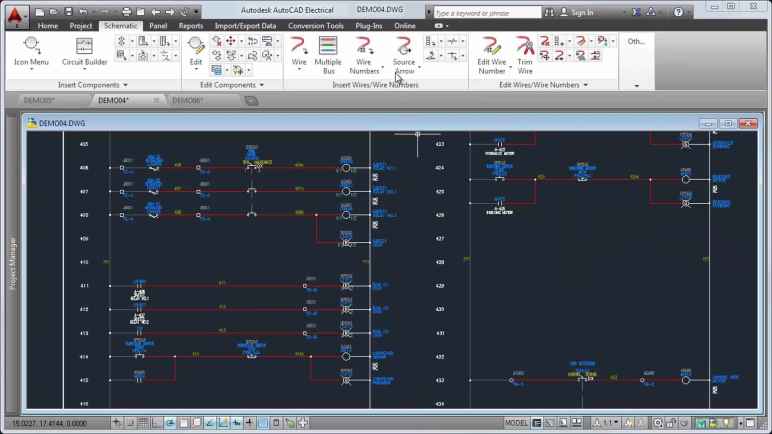The image size is (772, 434).
Task: Expand the Edit Components panel dropdown
Action: coord(233,85)
